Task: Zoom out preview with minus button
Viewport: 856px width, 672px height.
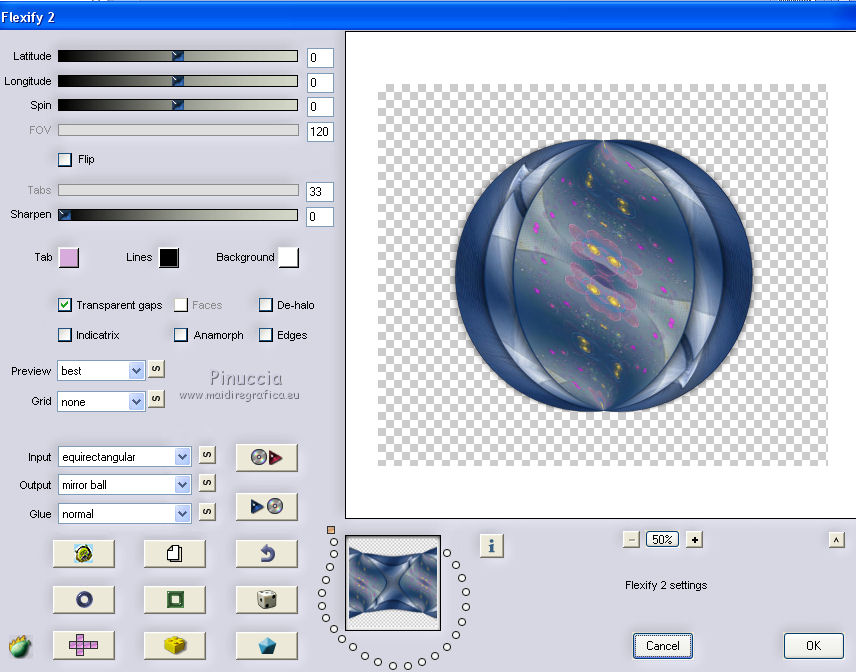Action: pyautogui.click(x=631, y=540)
